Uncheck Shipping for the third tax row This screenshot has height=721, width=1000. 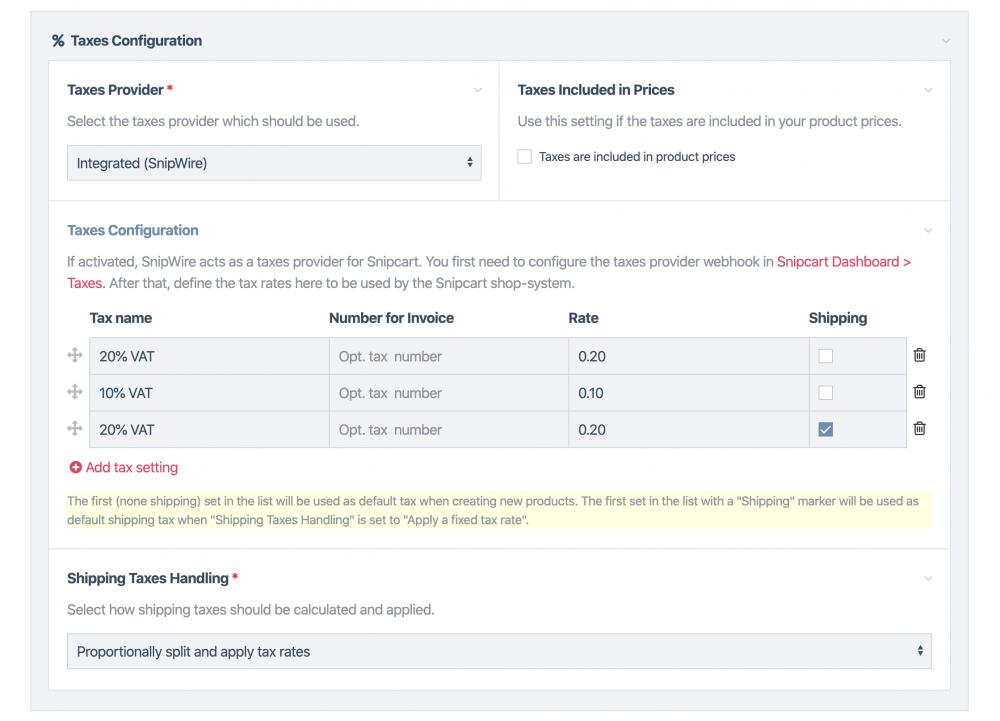[x=825, y=430]
